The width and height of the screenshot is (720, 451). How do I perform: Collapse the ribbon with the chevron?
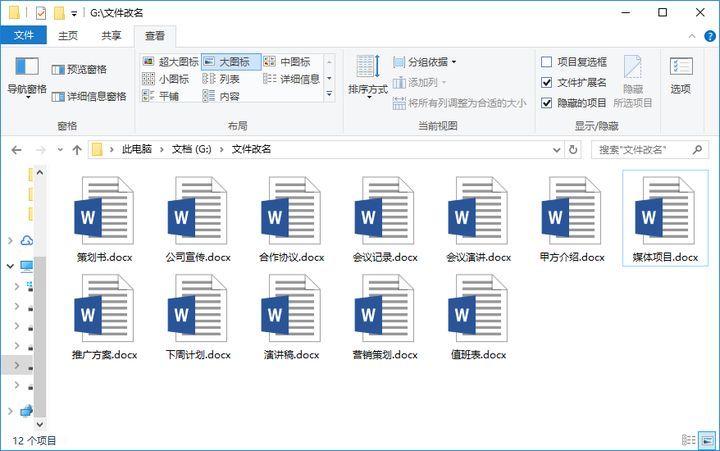coord(692,36)
